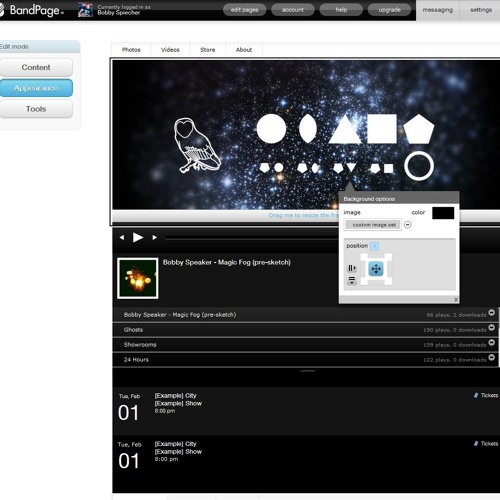Click the tracklist resize grip below 24 Hours

click(308, 371)
